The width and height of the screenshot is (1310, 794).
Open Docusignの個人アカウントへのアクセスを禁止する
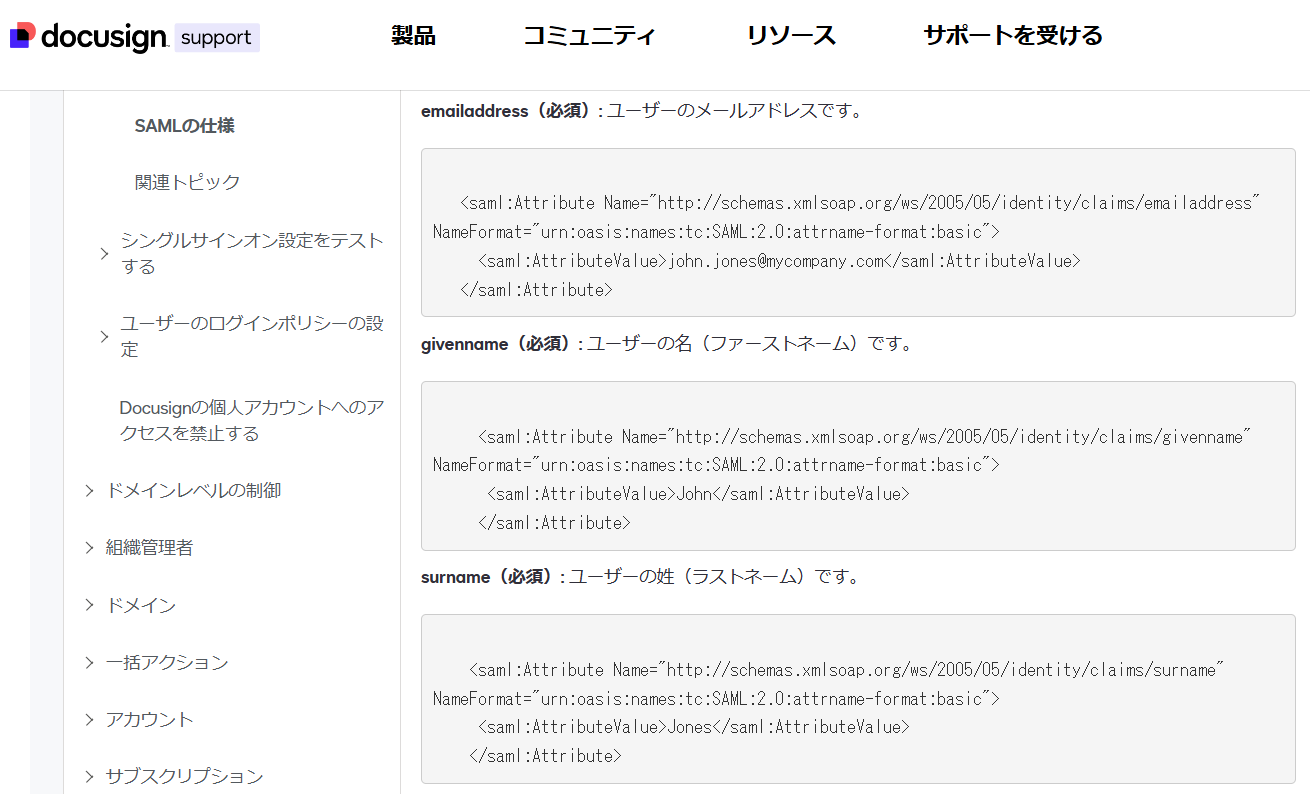coord(252,421)
